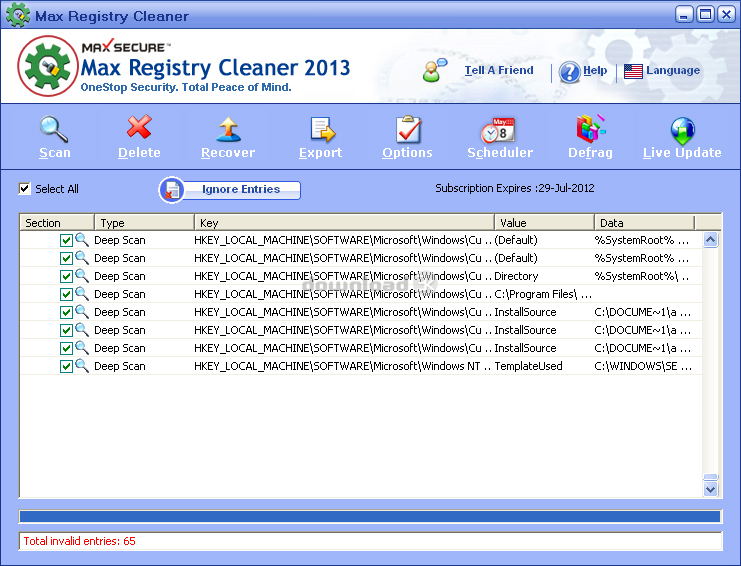Sort by the Key column header

[343, 223]
